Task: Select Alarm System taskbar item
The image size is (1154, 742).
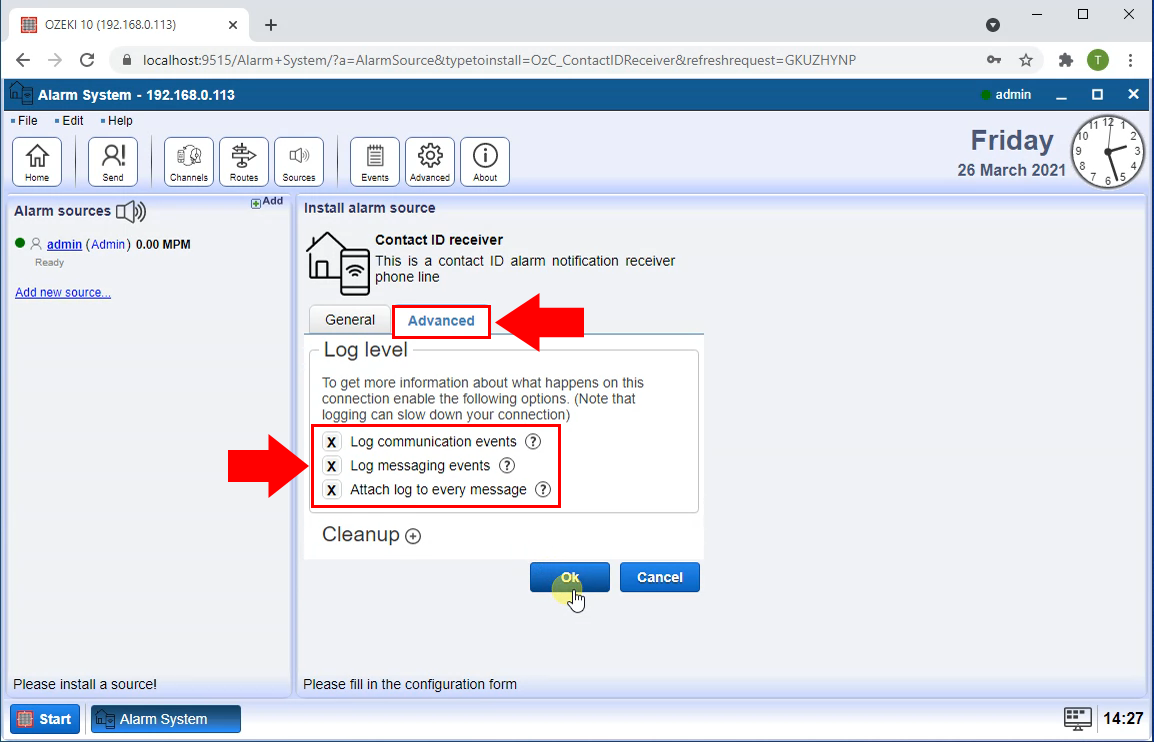Action: tap(166, 719)
